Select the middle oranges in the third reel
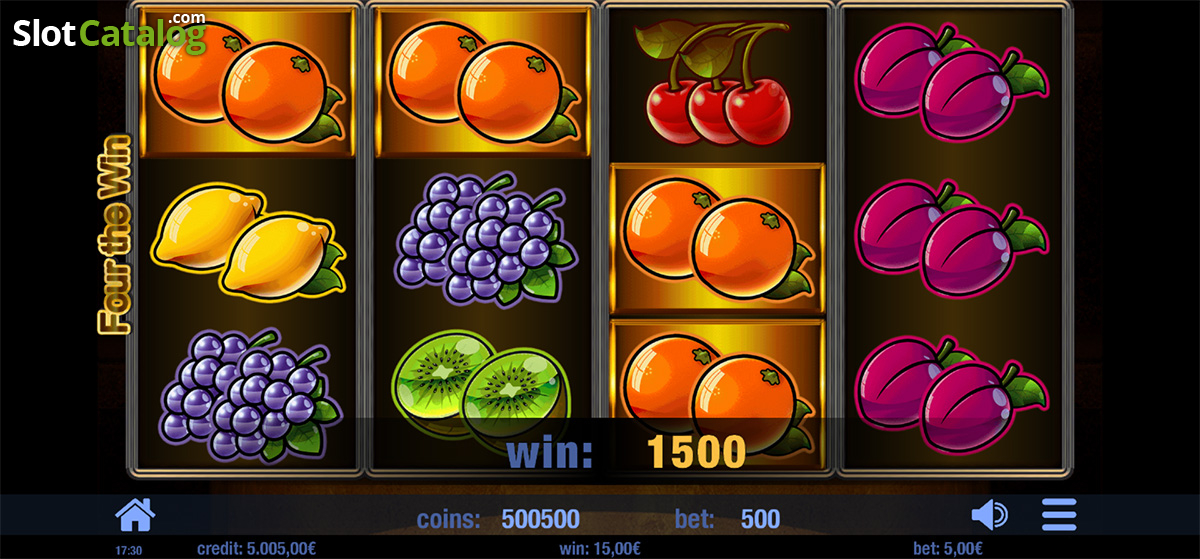The height and width of the screenshot is (559, 1200). pyautogui.click(x=717, y=238)
